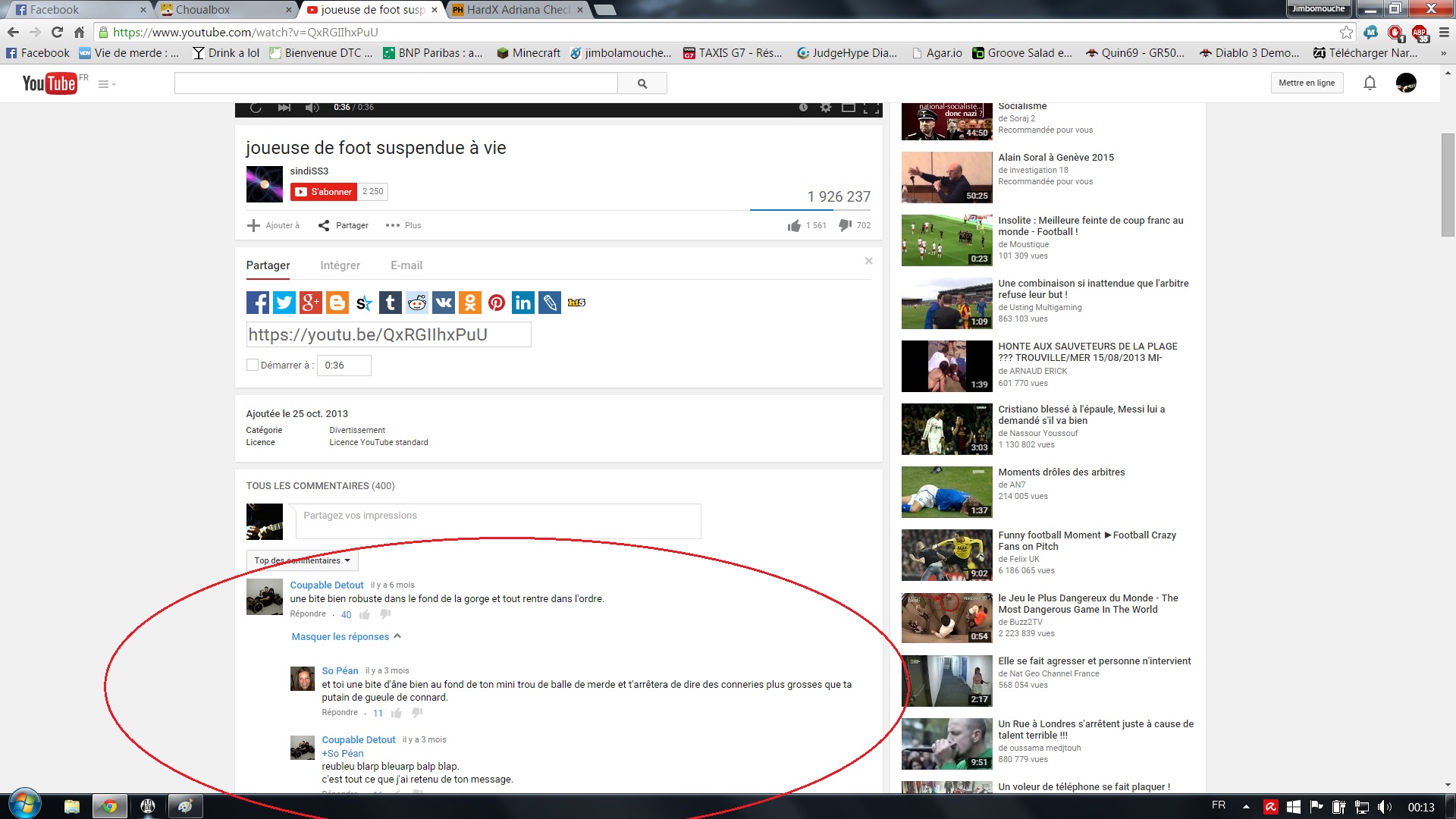
Task: Open 'Top des commentaires' sort dropdown
Action: pos(302,561)
